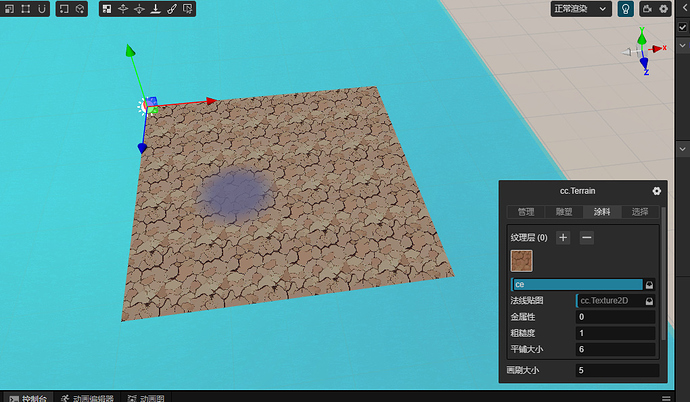Screen dimensions: 690x402
Task: Open scene view gear settings
Action: click(x=663, y=9)
